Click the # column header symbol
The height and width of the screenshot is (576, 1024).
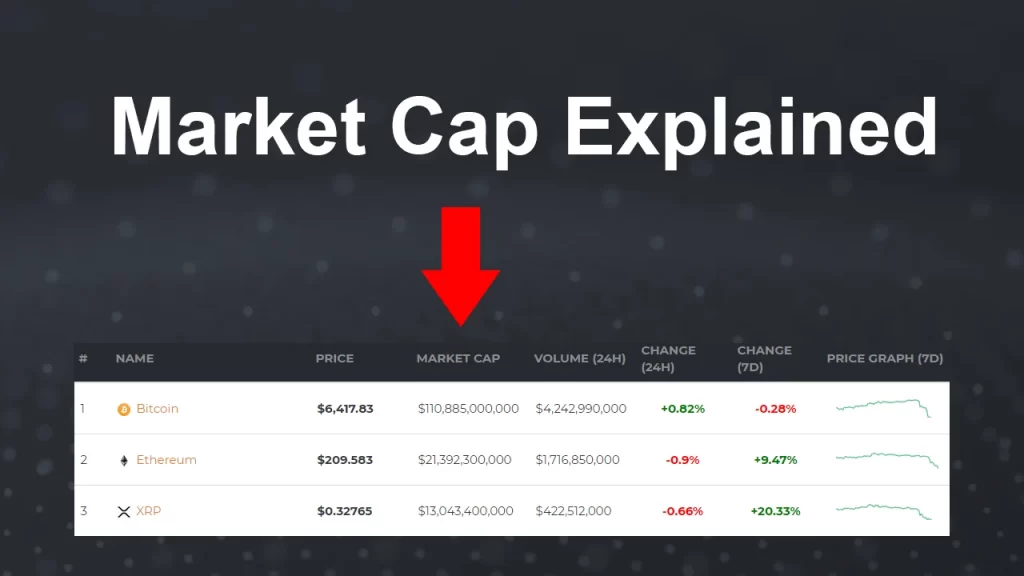pyautogui.click(x=82, y=358)
